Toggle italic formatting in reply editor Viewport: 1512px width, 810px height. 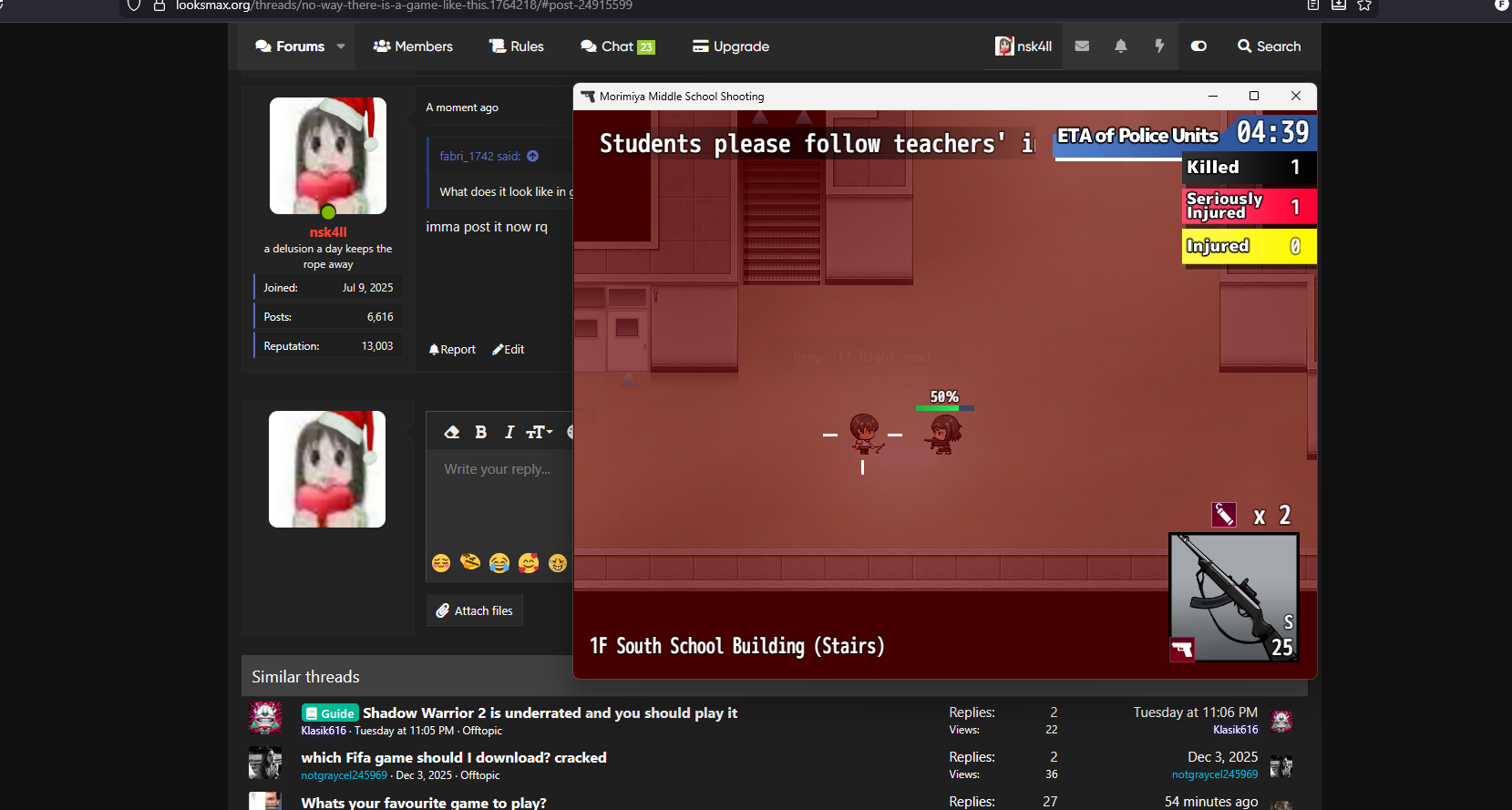point(509,432)
